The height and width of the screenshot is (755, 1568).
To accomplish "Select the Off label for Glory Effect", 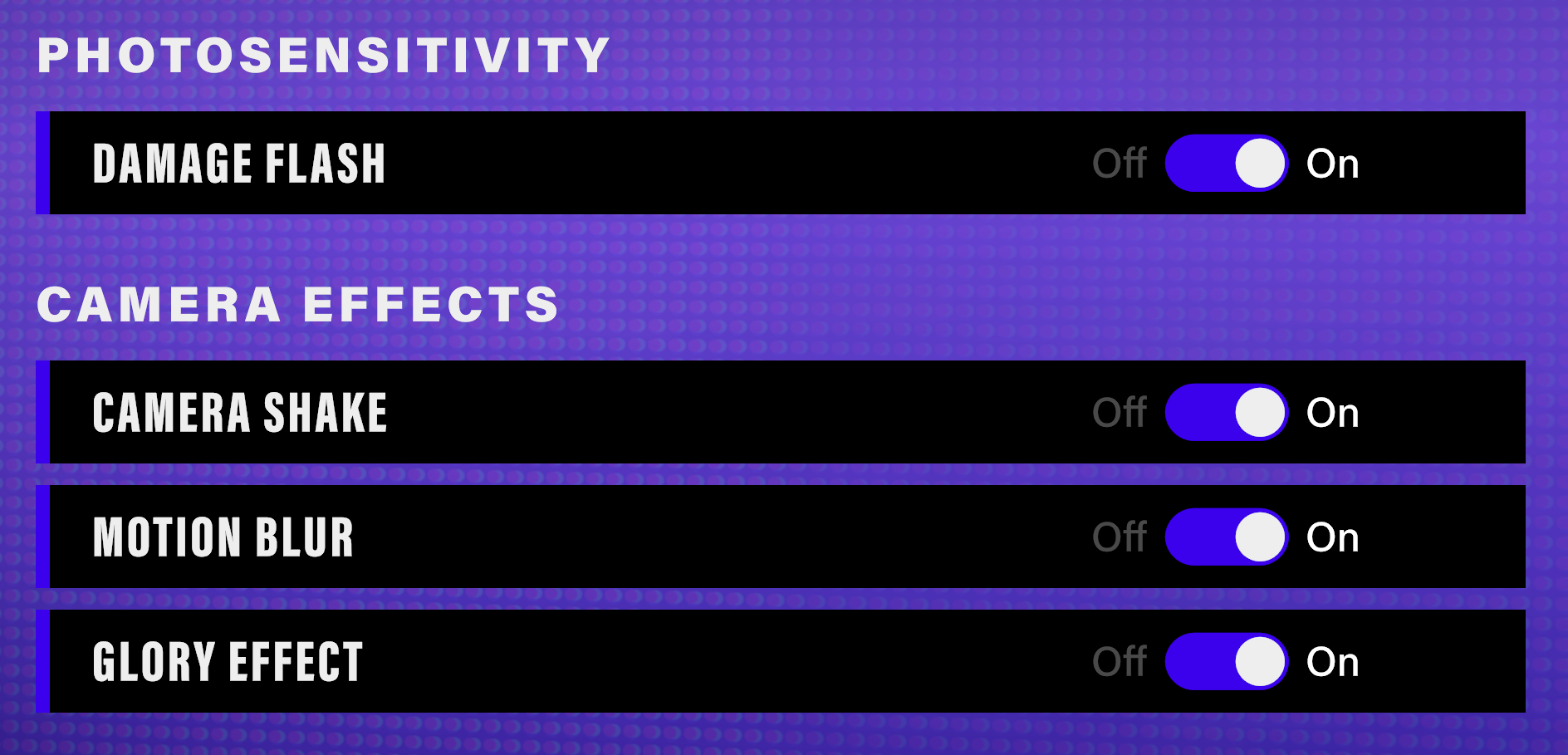I will pos(1119,662).
